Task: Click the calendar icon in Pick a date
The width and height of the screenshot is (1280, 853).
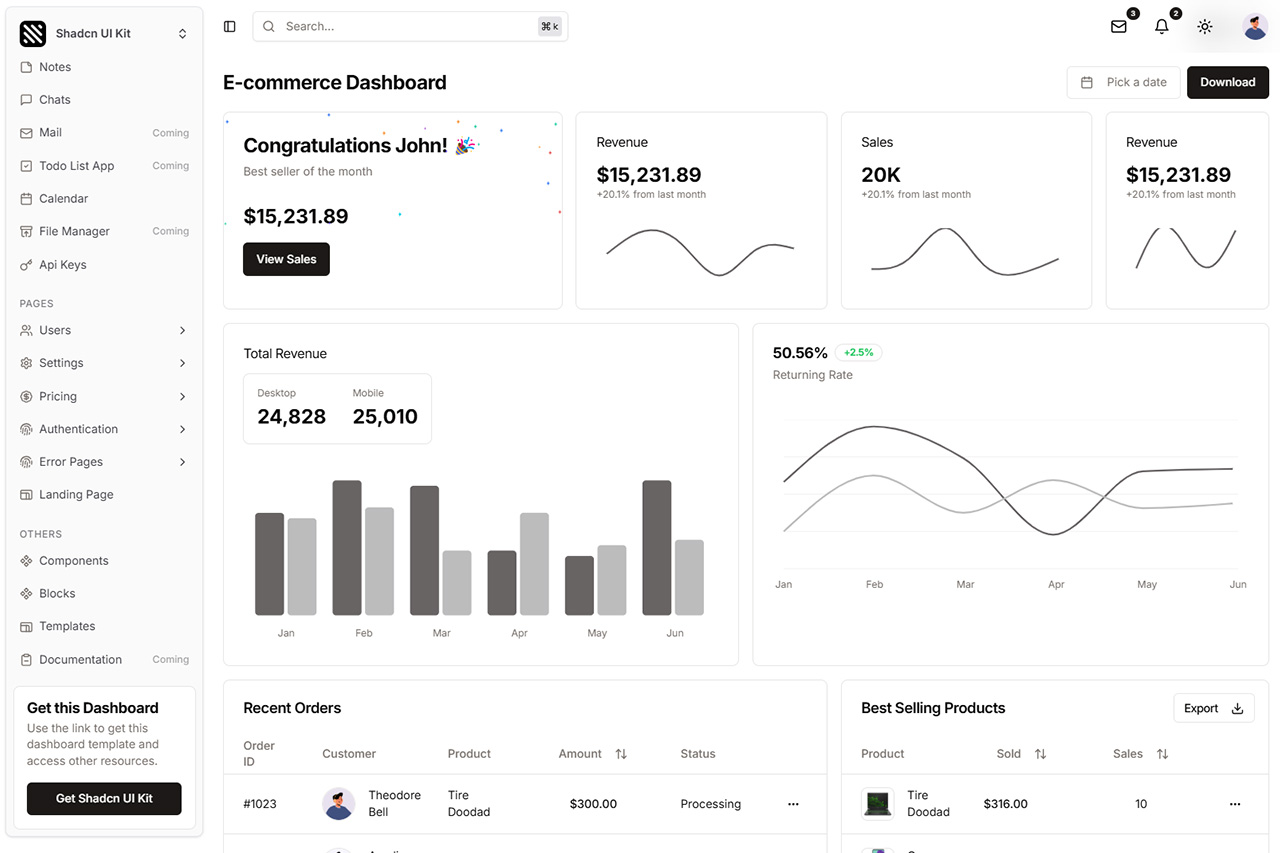Action: point(1086,82)
